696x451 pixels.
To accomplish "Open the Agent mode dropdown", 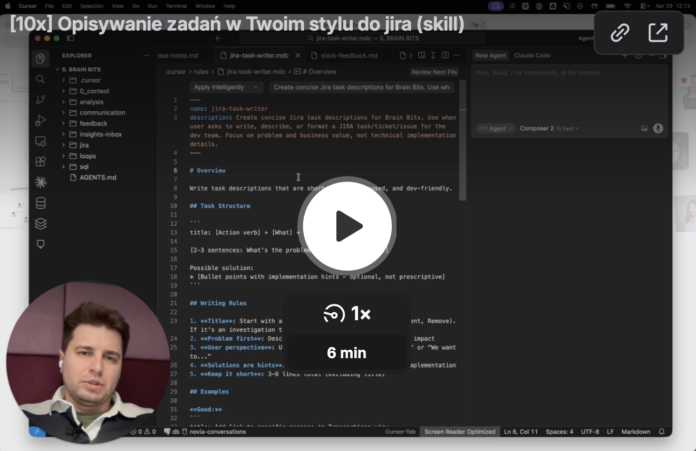I will click(495, 128).
